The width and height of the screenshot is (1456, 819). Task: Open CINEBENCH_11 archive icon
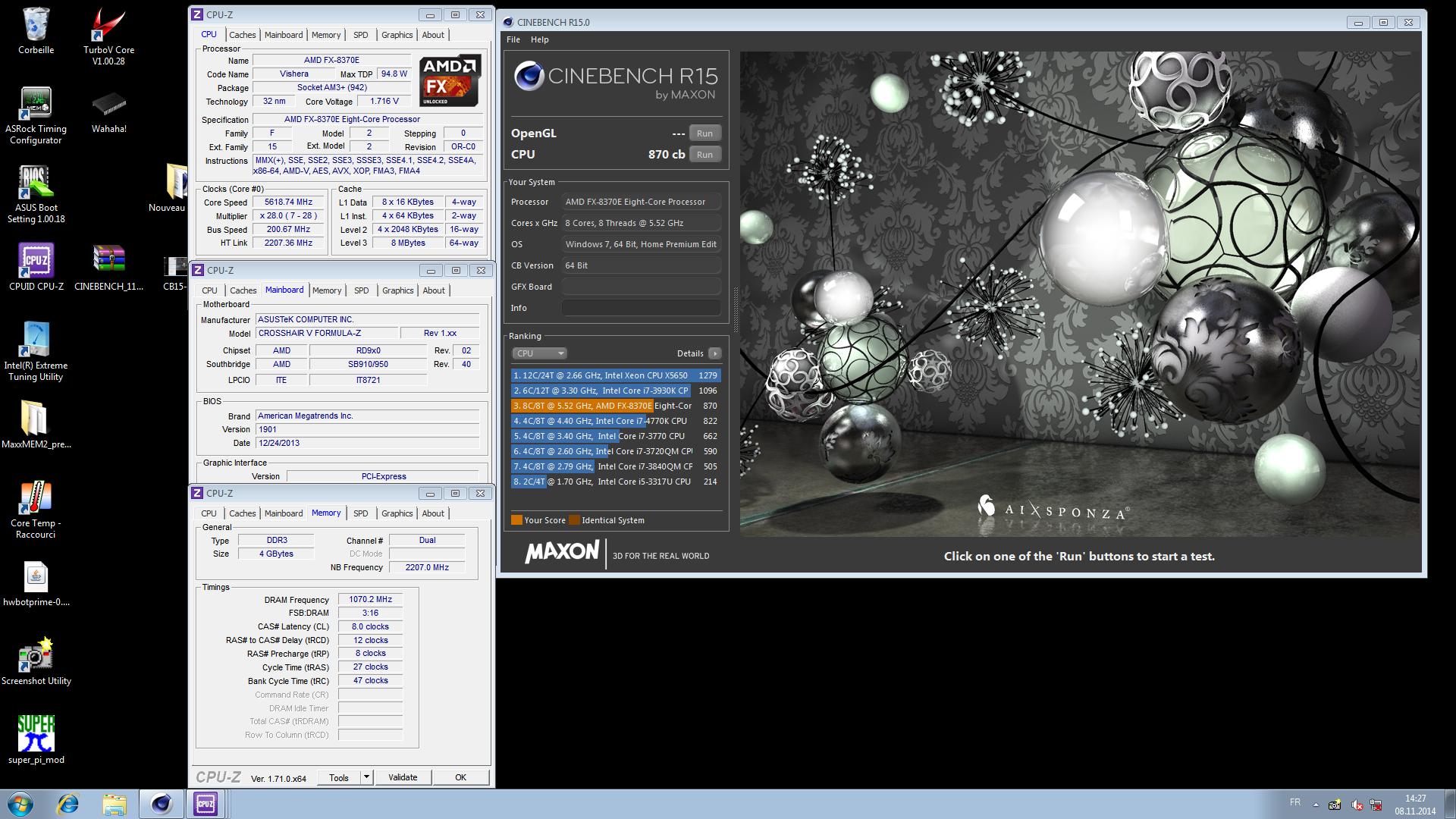pyautogui.click(x=108, y=267)
